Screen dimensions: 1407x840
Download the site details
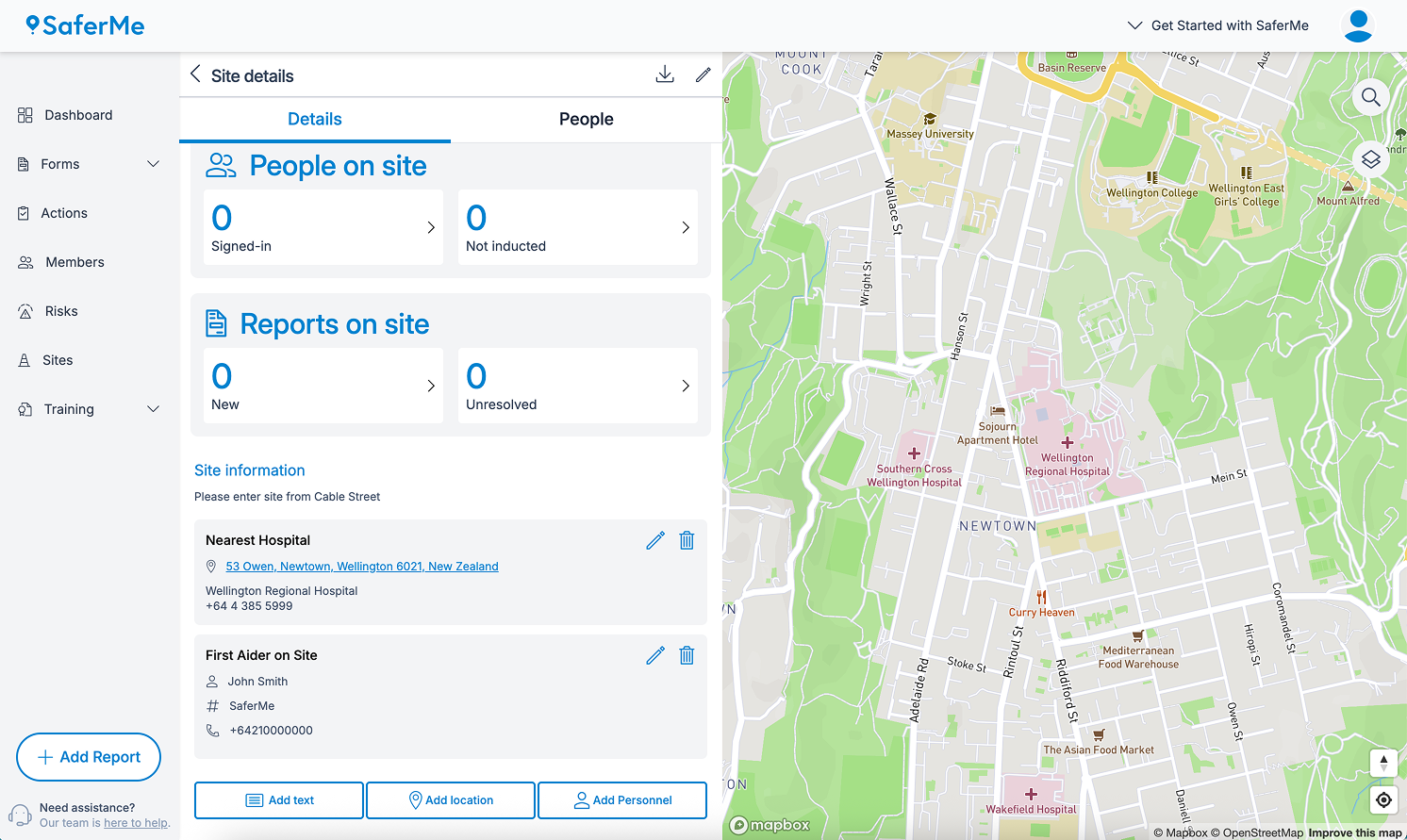(x=665, y=74)
